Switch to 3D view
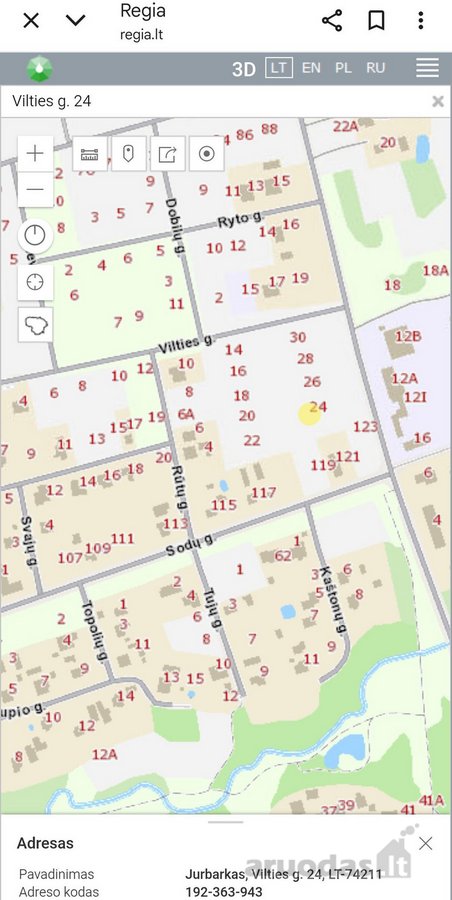Viewport: 452px width, 900px height. click(x=244, y=69)
